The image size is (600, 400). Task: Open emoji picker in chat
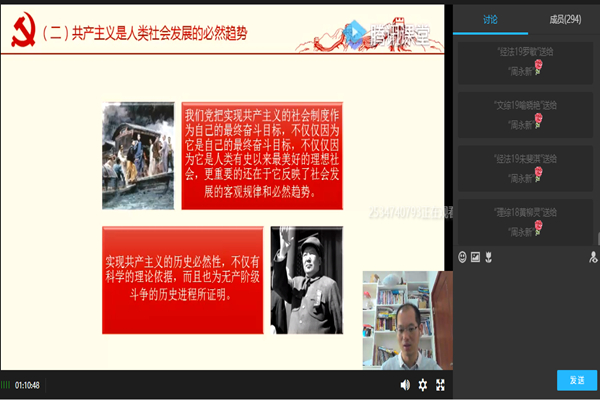[x=463, y=257]
